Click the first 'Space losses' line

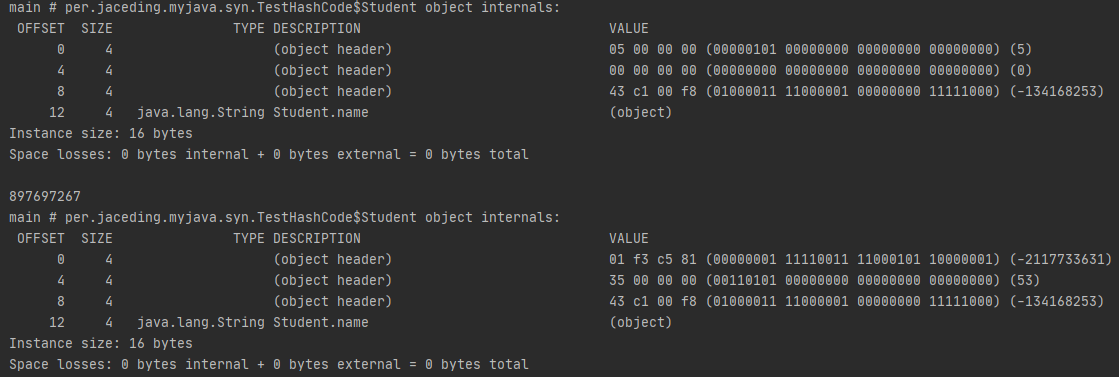269,154
